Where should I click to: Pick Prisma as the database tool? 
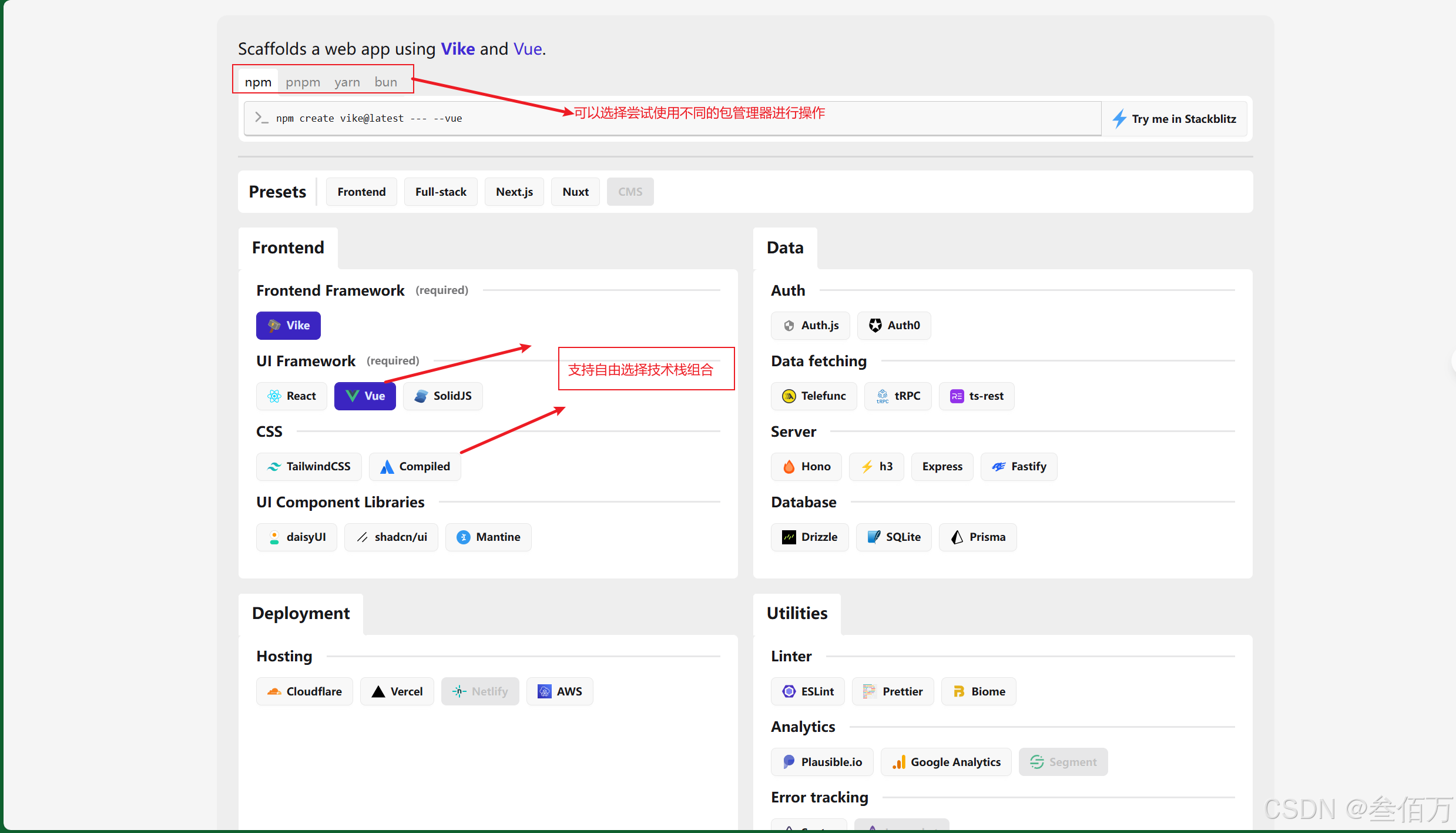[978, 537]
